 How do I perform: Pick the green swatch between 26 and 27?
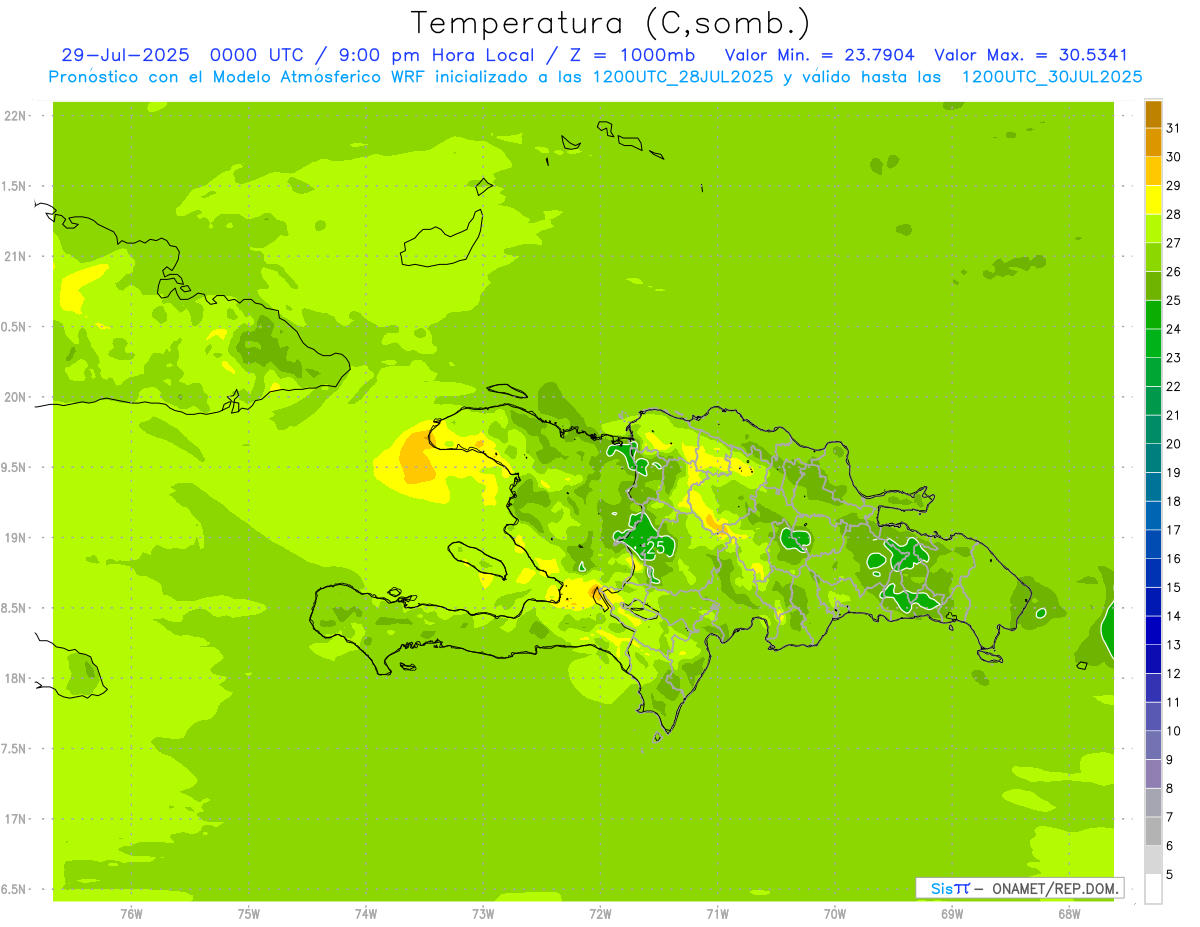(1153, 257)
